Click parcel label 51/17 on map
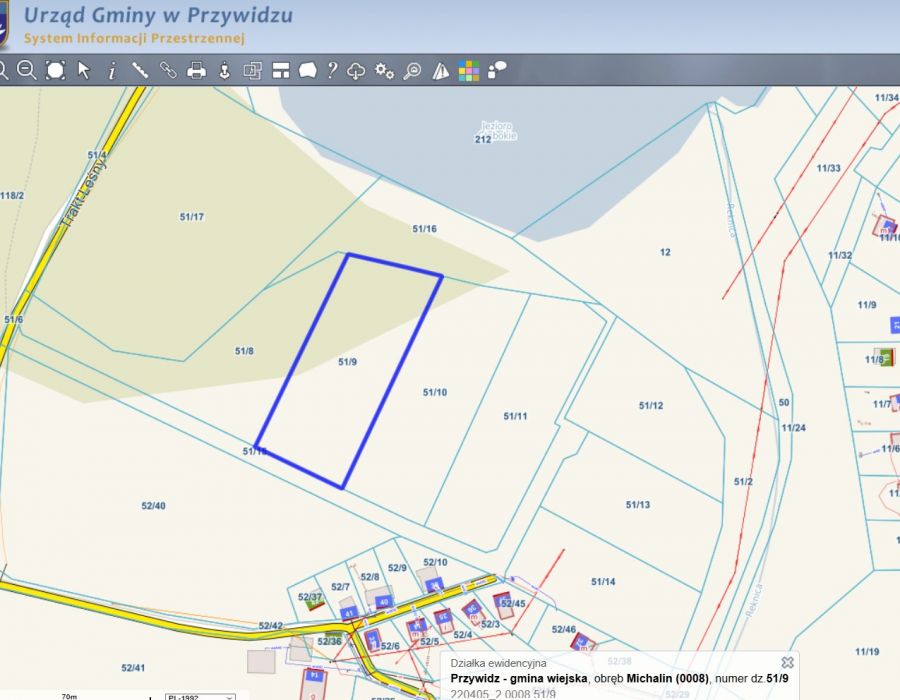This screenshot has height=700, width=900. pos(192,217)
